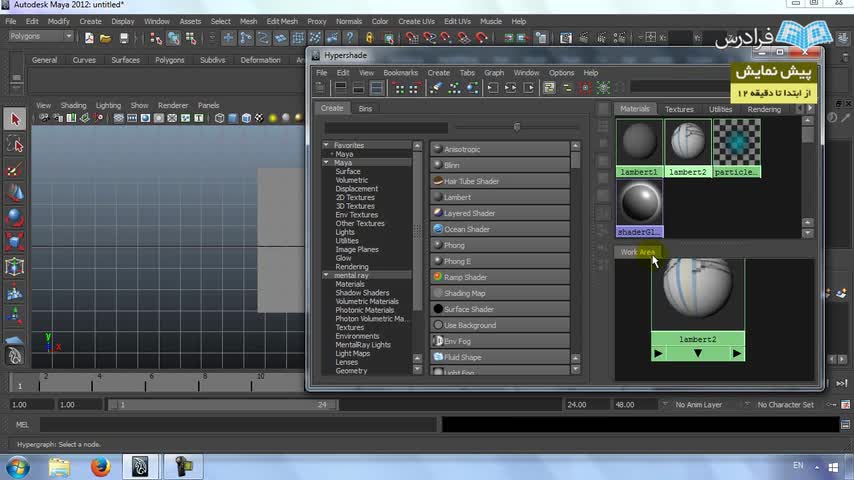This screenshot has width=854, height=480.
Task: Open the Deformation shelf tab
Action: (x=260, y=60)
